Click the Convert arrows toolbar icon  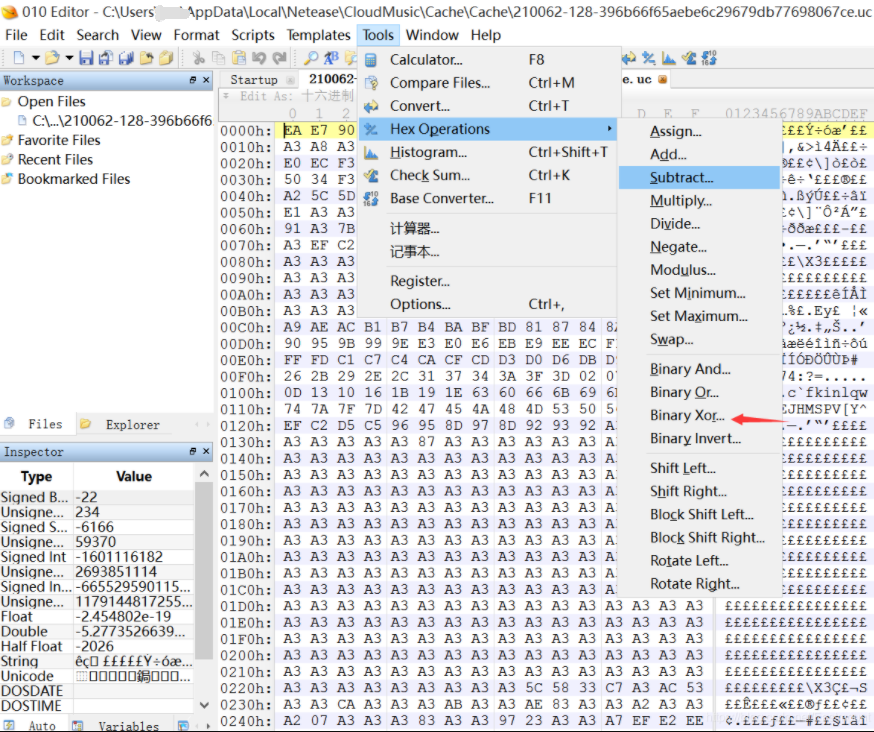tap(629, 58)
